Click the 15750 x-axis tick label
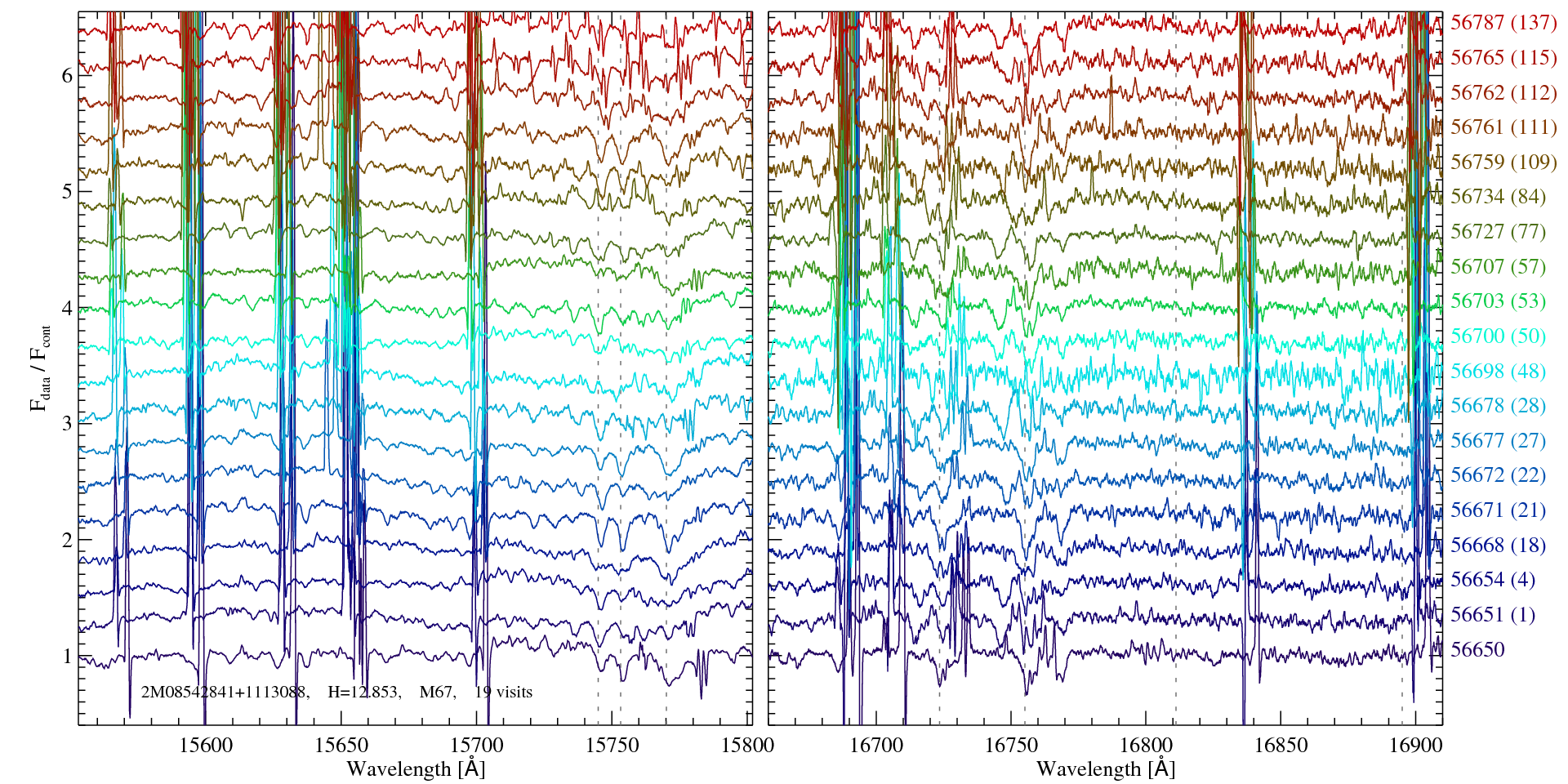This screenshot has height=784, width=1568. [x=613, y=746]
